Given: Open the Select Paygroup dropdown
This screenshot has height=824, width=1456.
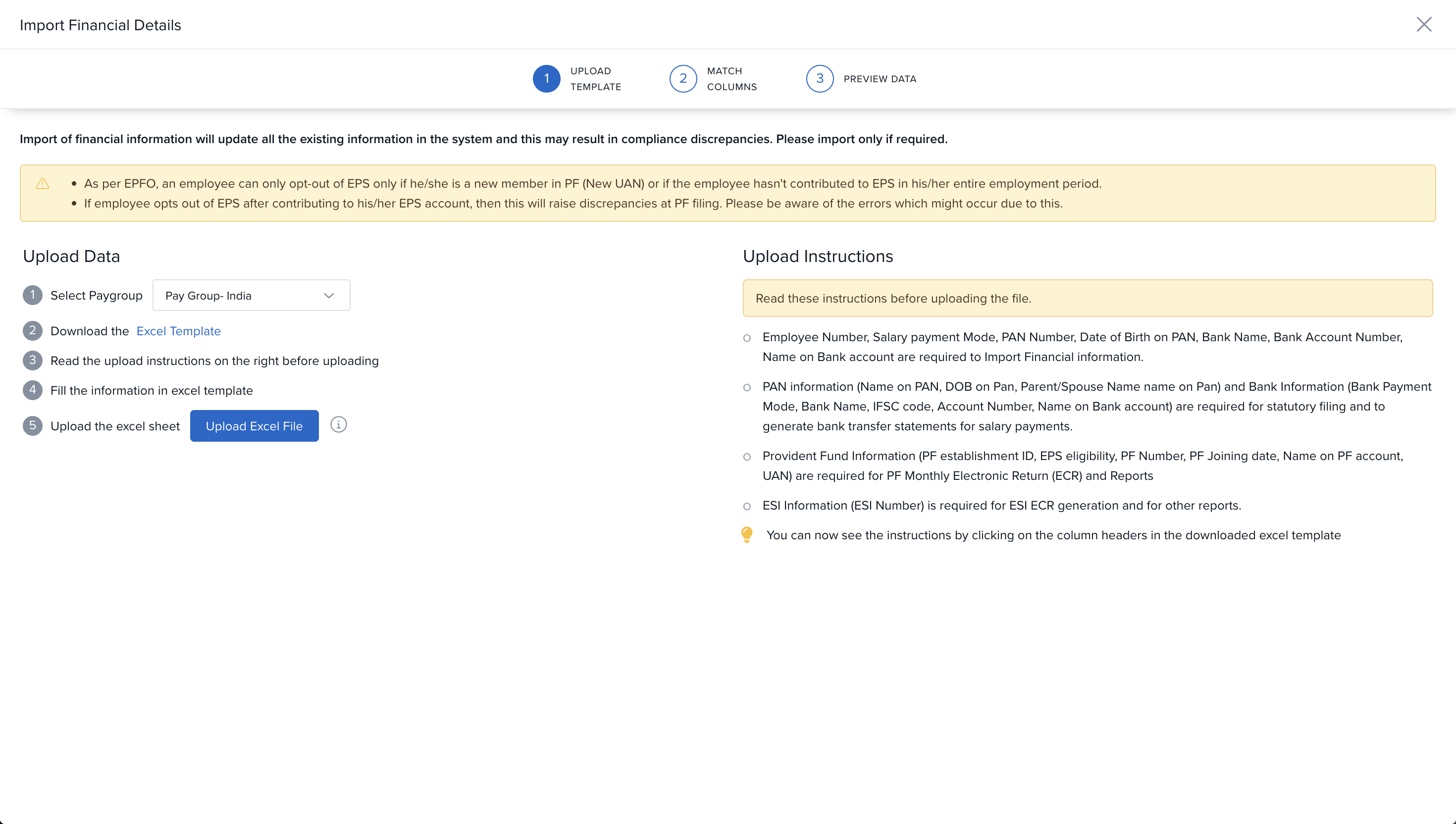Looking at the screenshot, I should tap(251, 296).
